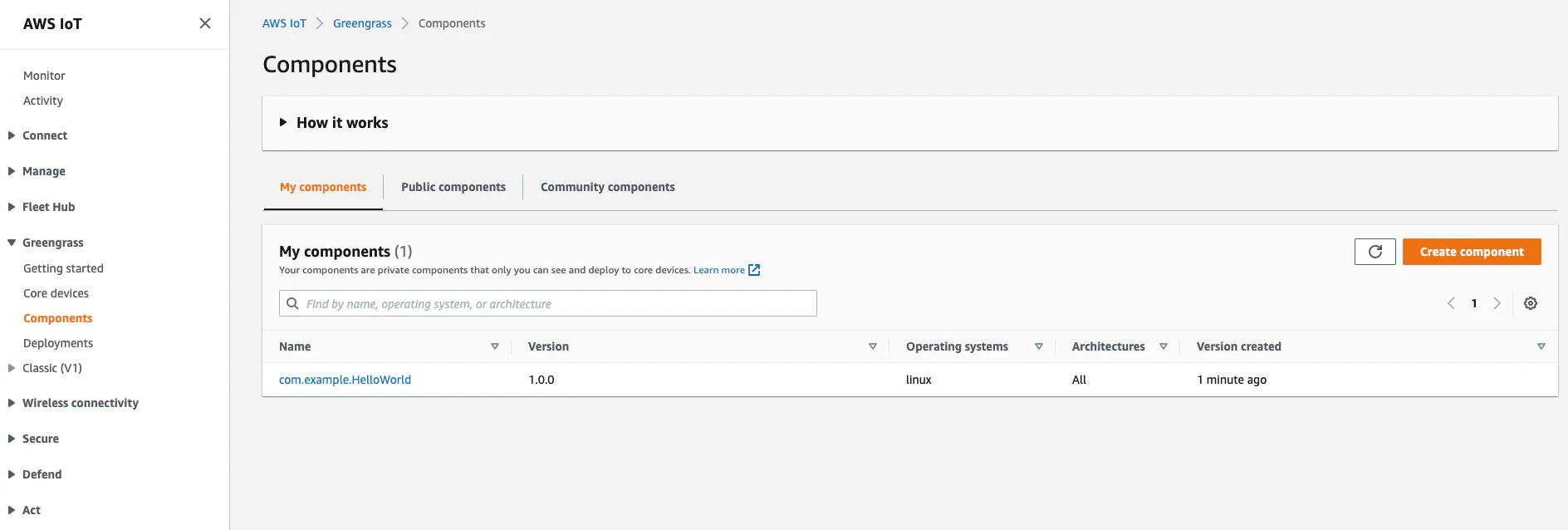
Task: Expand the How it works section
Action: click(283, 122)
